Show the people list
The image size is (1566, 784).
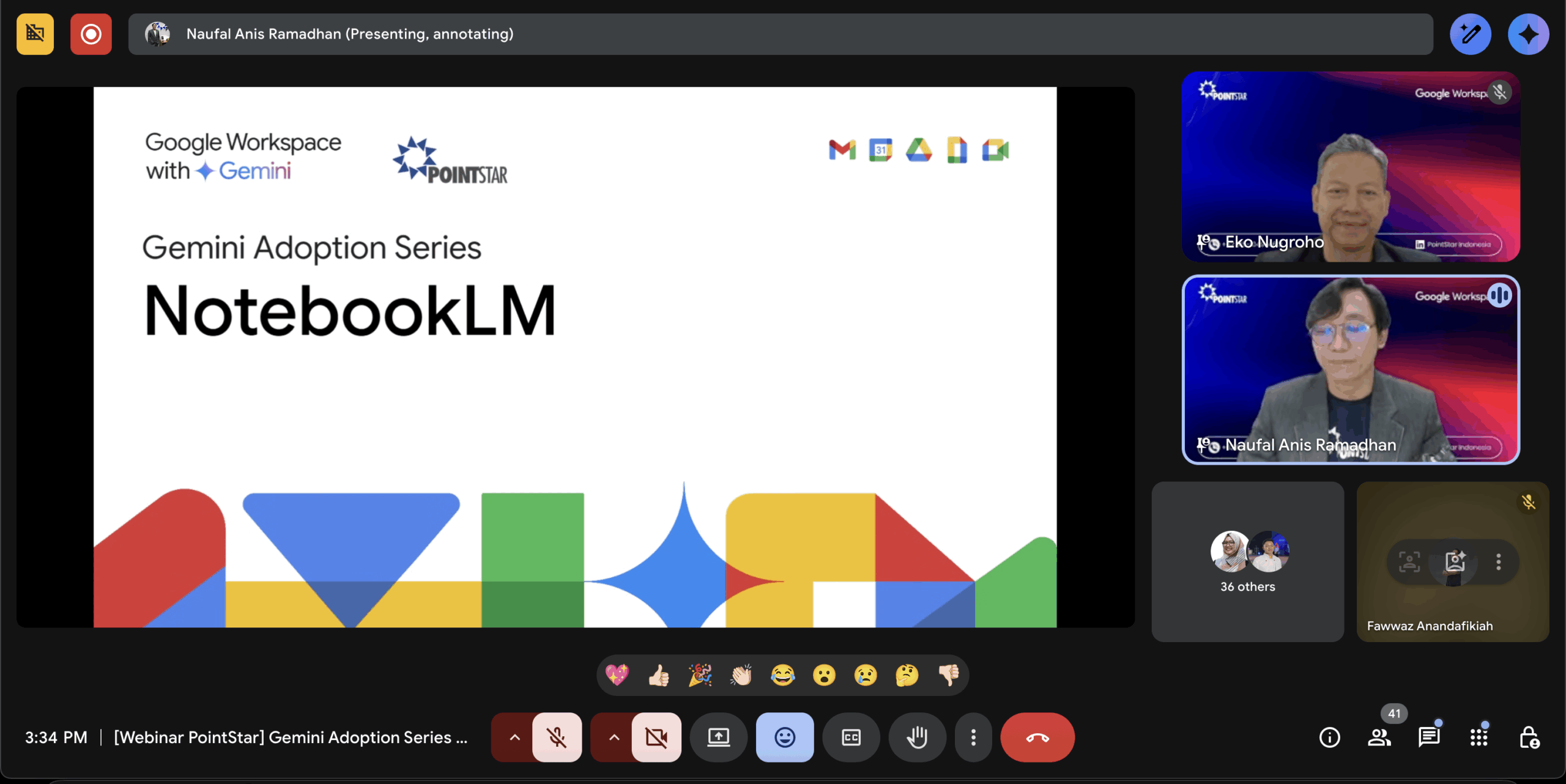click(1379, 738)
